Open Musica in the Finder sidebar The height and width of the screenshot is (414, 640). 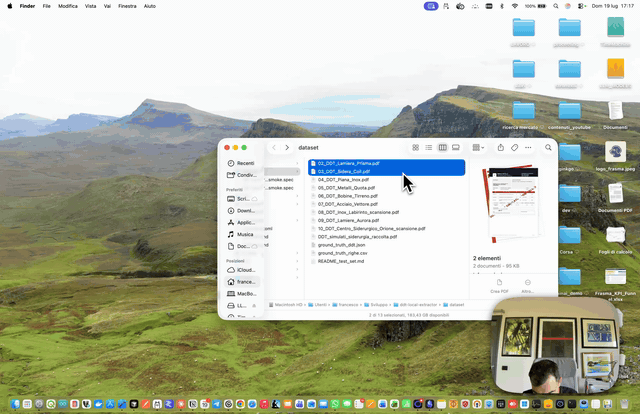[242, 234]
